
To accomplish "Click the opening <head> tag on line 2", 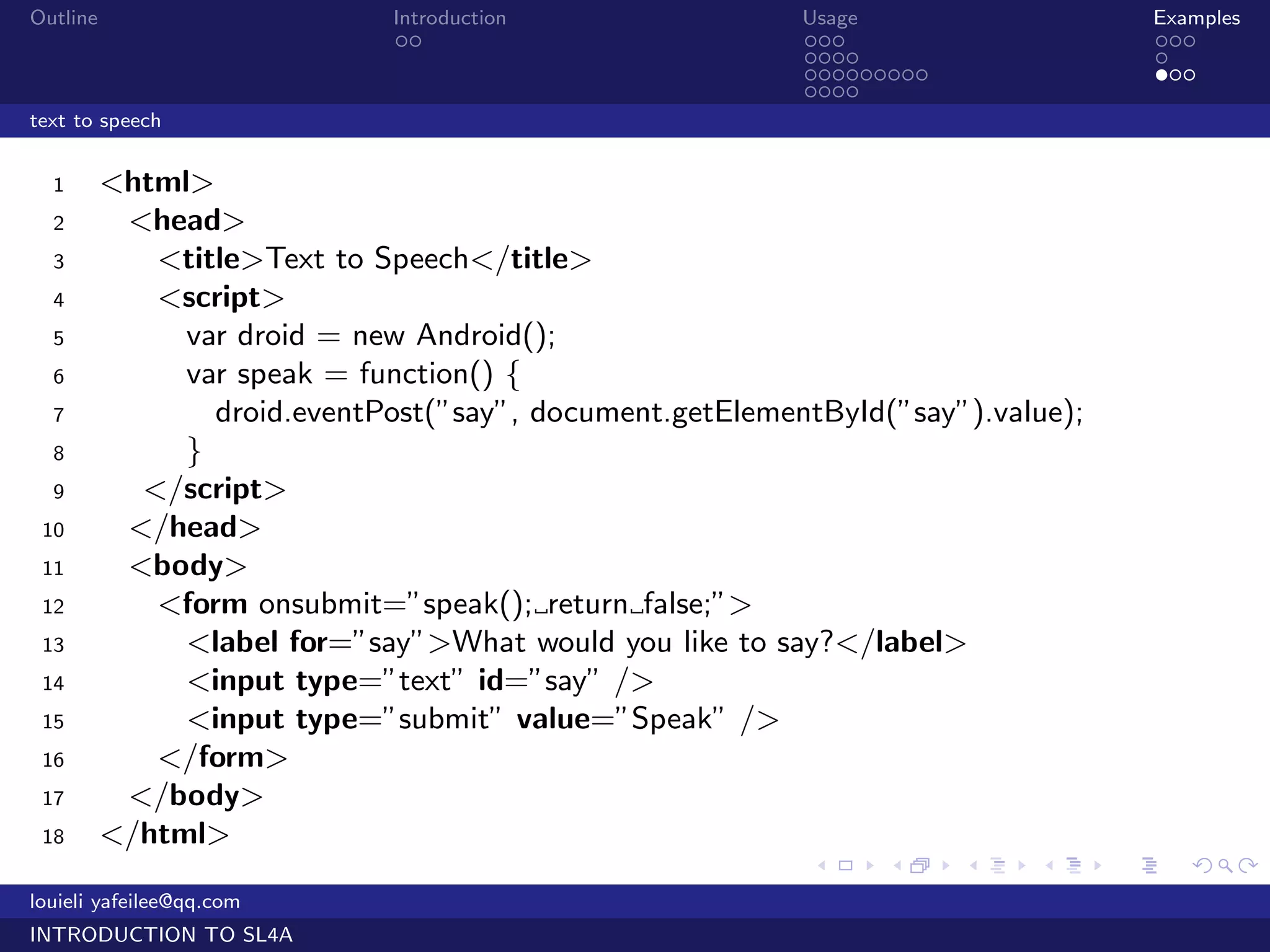I will [x=187, y=221].
